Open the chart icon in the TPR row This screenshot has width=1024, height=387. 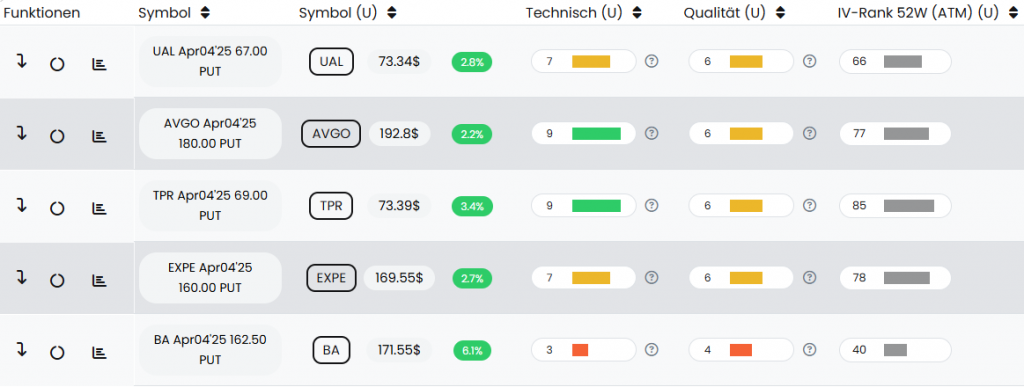click(x=99, y=208)
